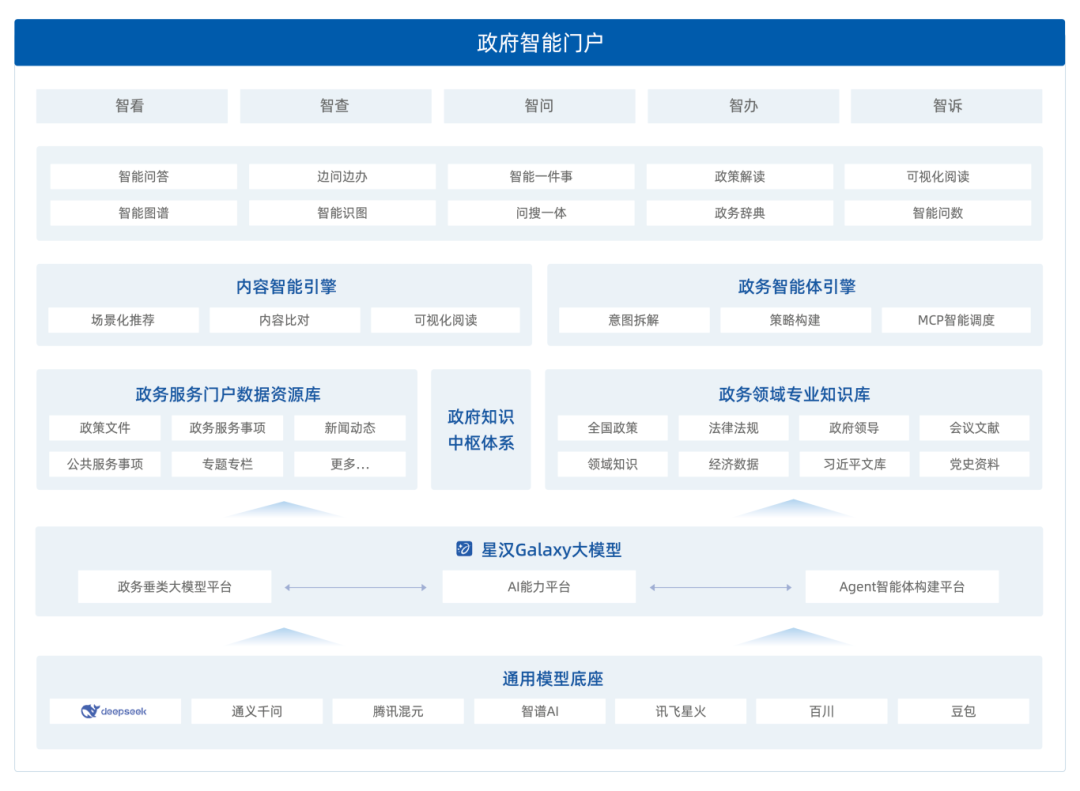Click the 政府智能门户 header banner
This screenshot has height=791, width=1080.
pos(540,43)
